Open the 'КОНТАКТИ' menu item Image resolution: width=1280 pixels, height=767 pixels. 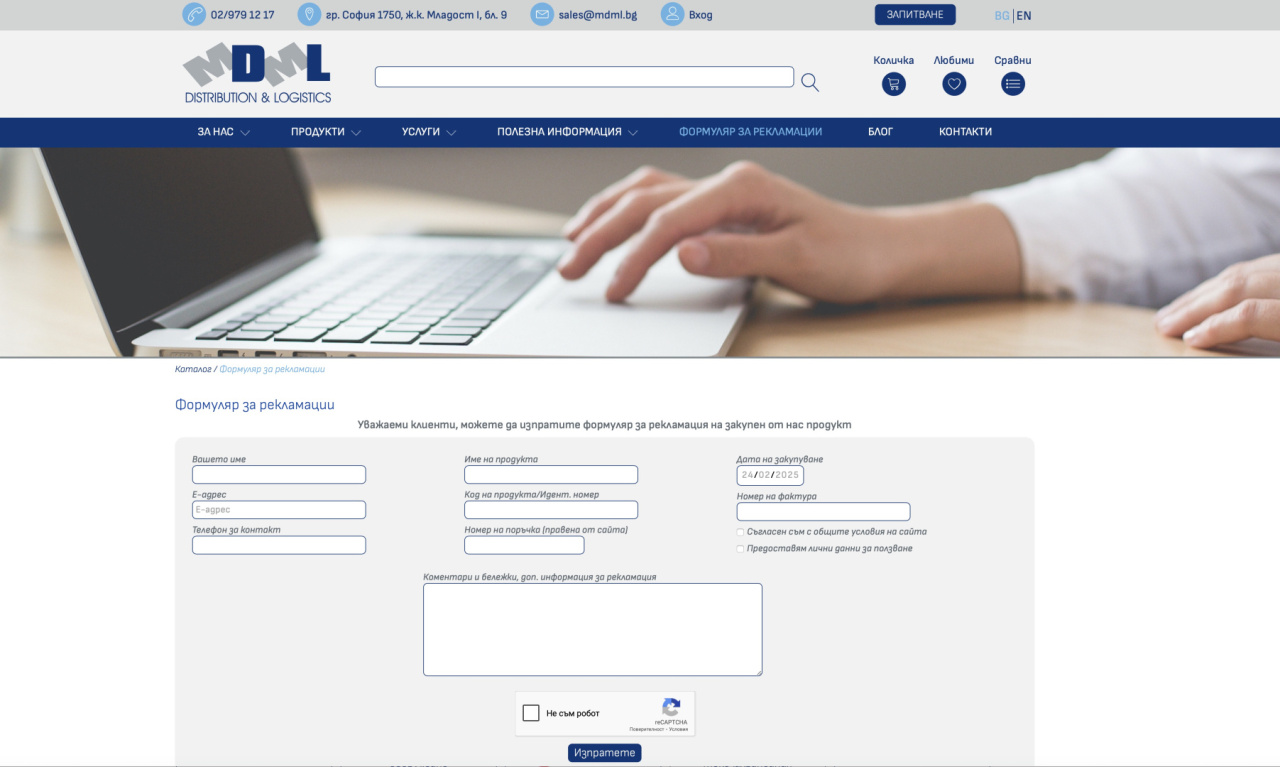click(x=965, y=132)
